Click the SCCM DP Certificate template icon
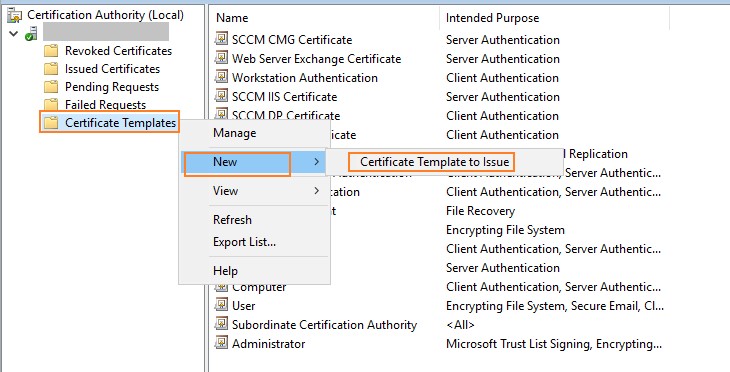The width and height of the screenshot is (730, 372). click(221, 115)
